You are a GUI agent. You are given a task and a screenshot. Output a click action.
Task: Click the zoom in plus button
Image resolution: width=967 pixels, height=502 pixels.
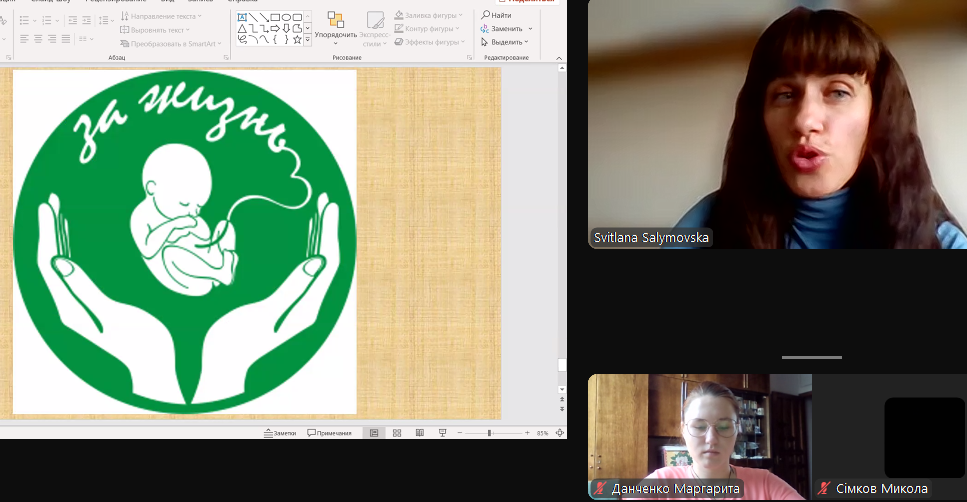coord(527,433)
